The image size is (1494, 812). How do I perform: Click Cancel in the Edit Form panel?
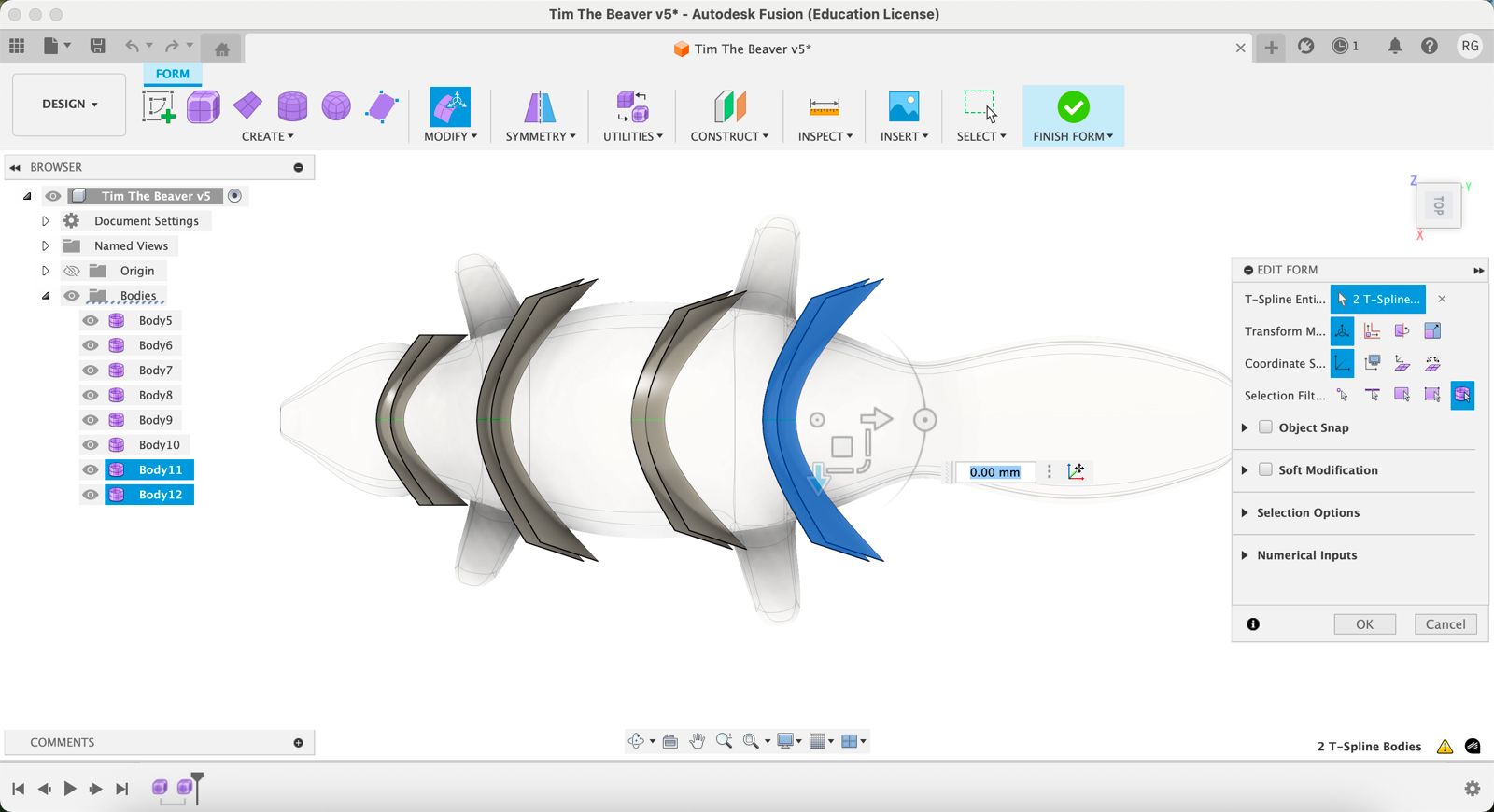click(x=1445, y=624)
